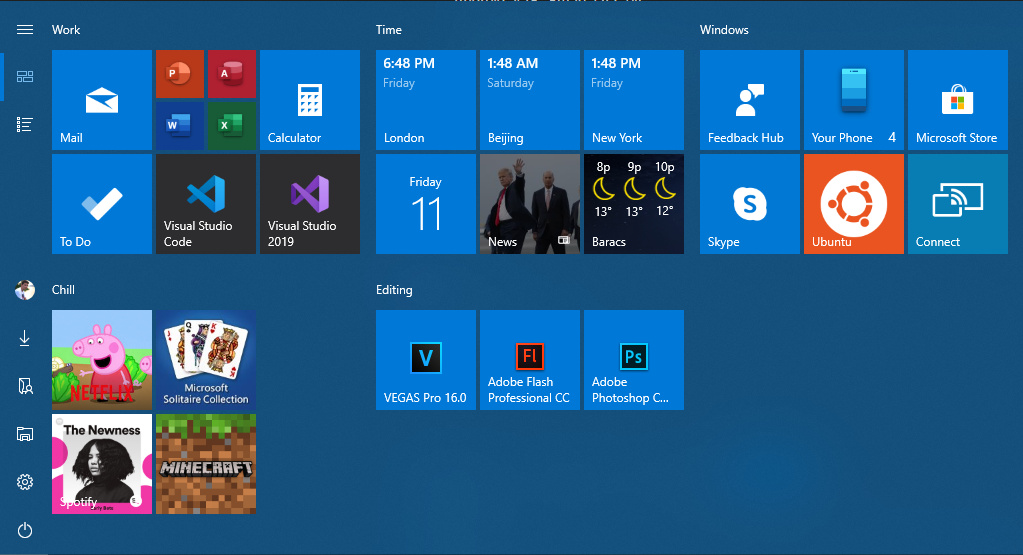This screenshot has width=1023, height=555.
Task: Switch to the All apps list view
Action: (25, 125)
